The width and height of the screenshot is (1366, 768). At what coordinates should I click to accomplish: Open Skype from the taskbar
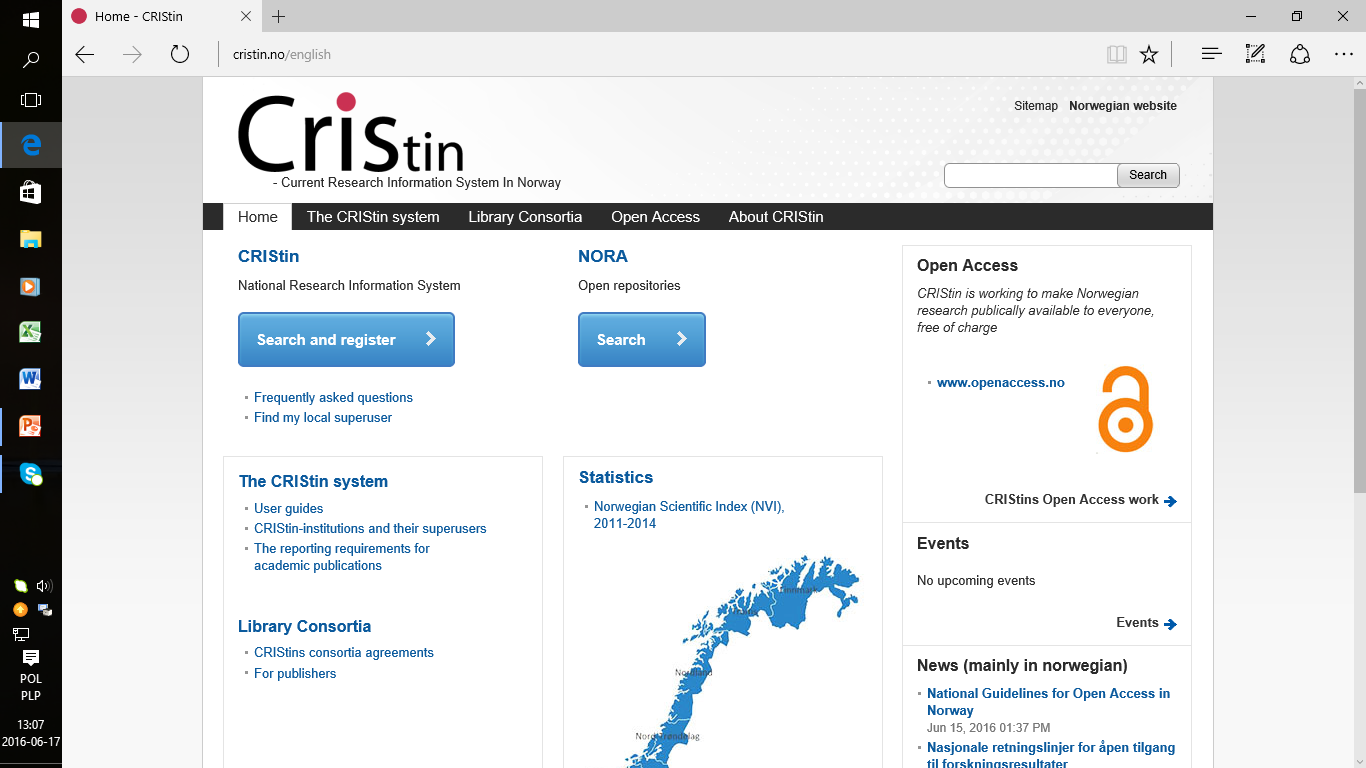coord(30,473)
